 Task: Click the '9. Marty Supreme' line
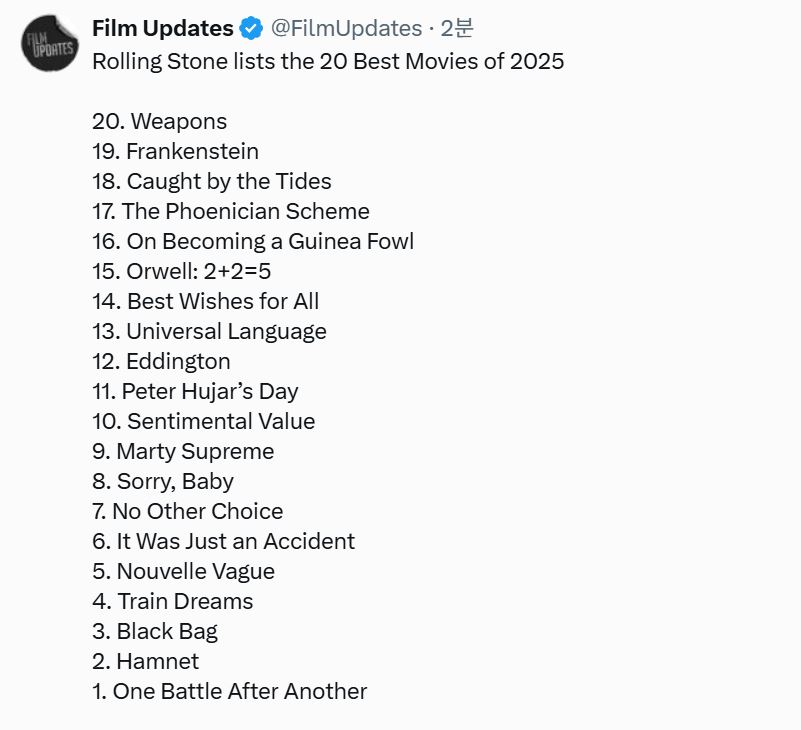(x=182, y=451)
